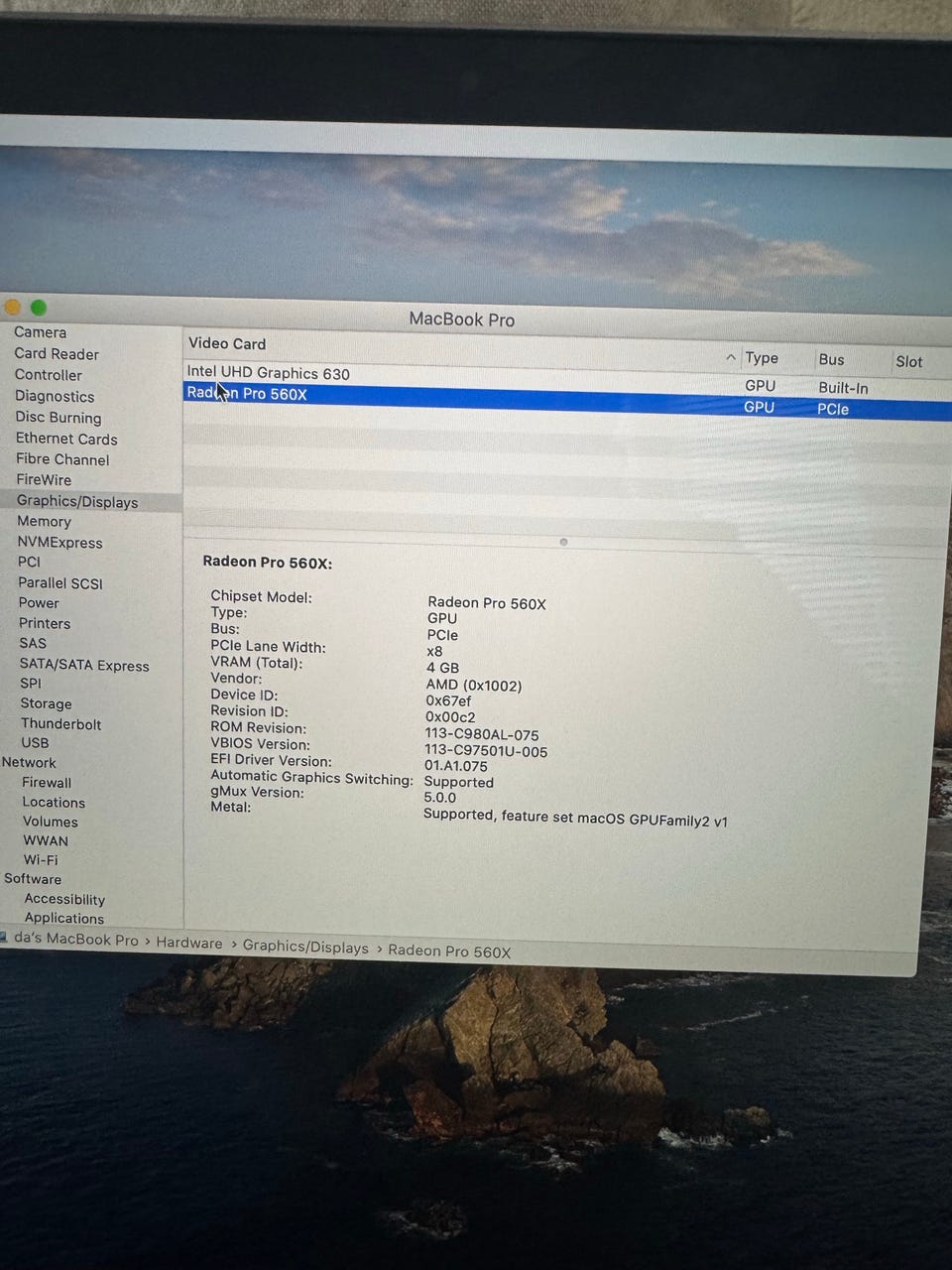Open Card Reader in sidebar
This screenshot has width=952, height=1270.
57,354
